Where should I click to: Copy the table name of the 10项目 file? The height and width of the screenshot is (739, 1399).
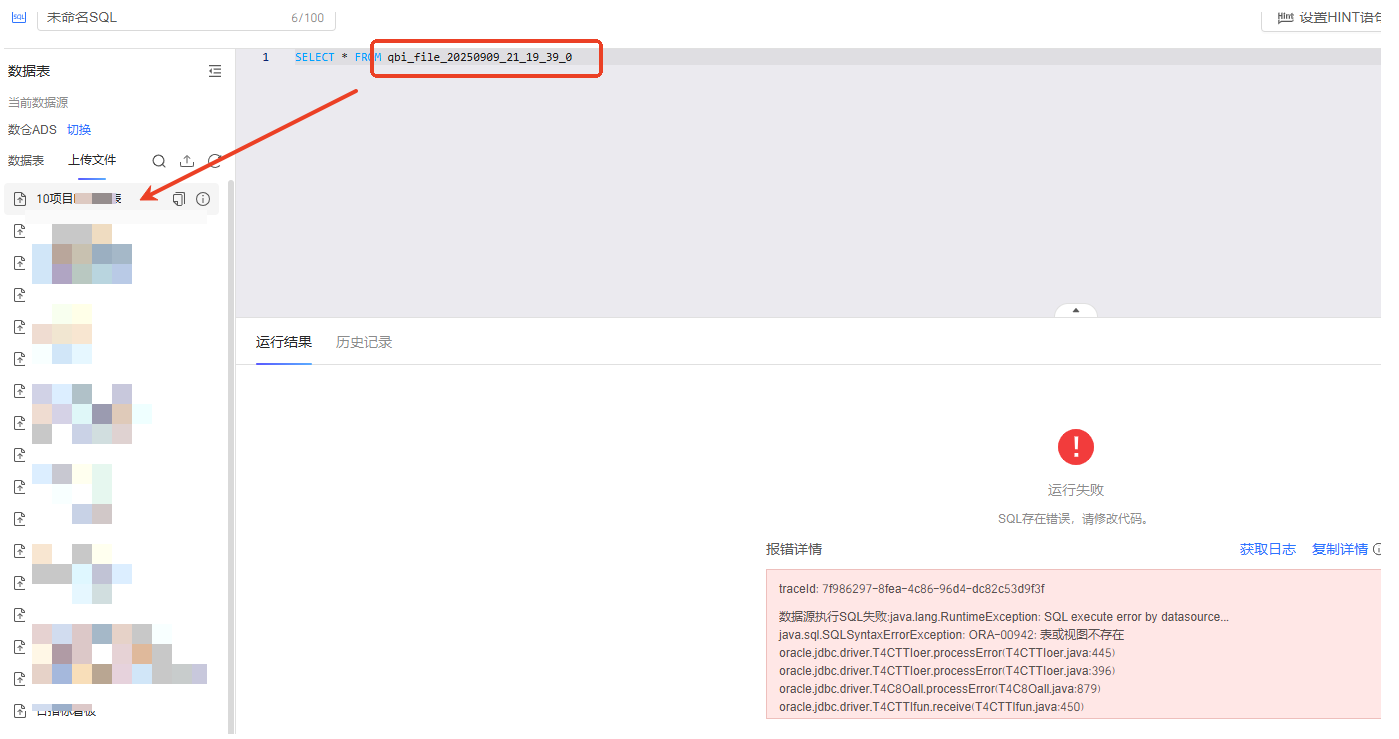[179, 199]
